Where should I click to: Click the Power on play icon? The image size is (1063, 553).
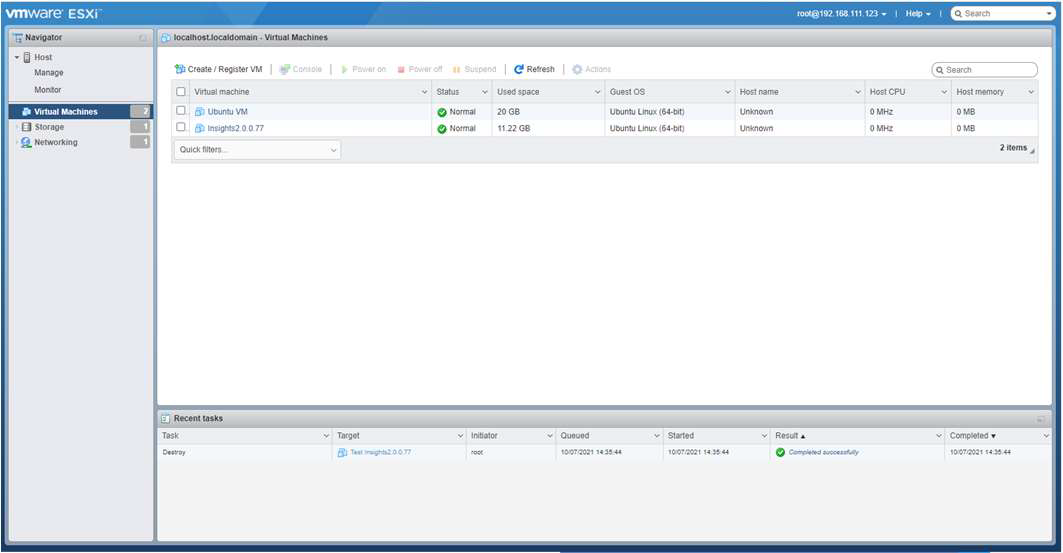pos(344,69)
